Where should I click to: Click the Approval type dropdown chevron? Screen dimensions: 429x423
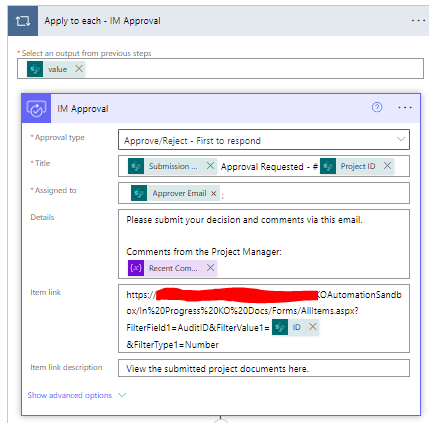(x=401, y=139)
